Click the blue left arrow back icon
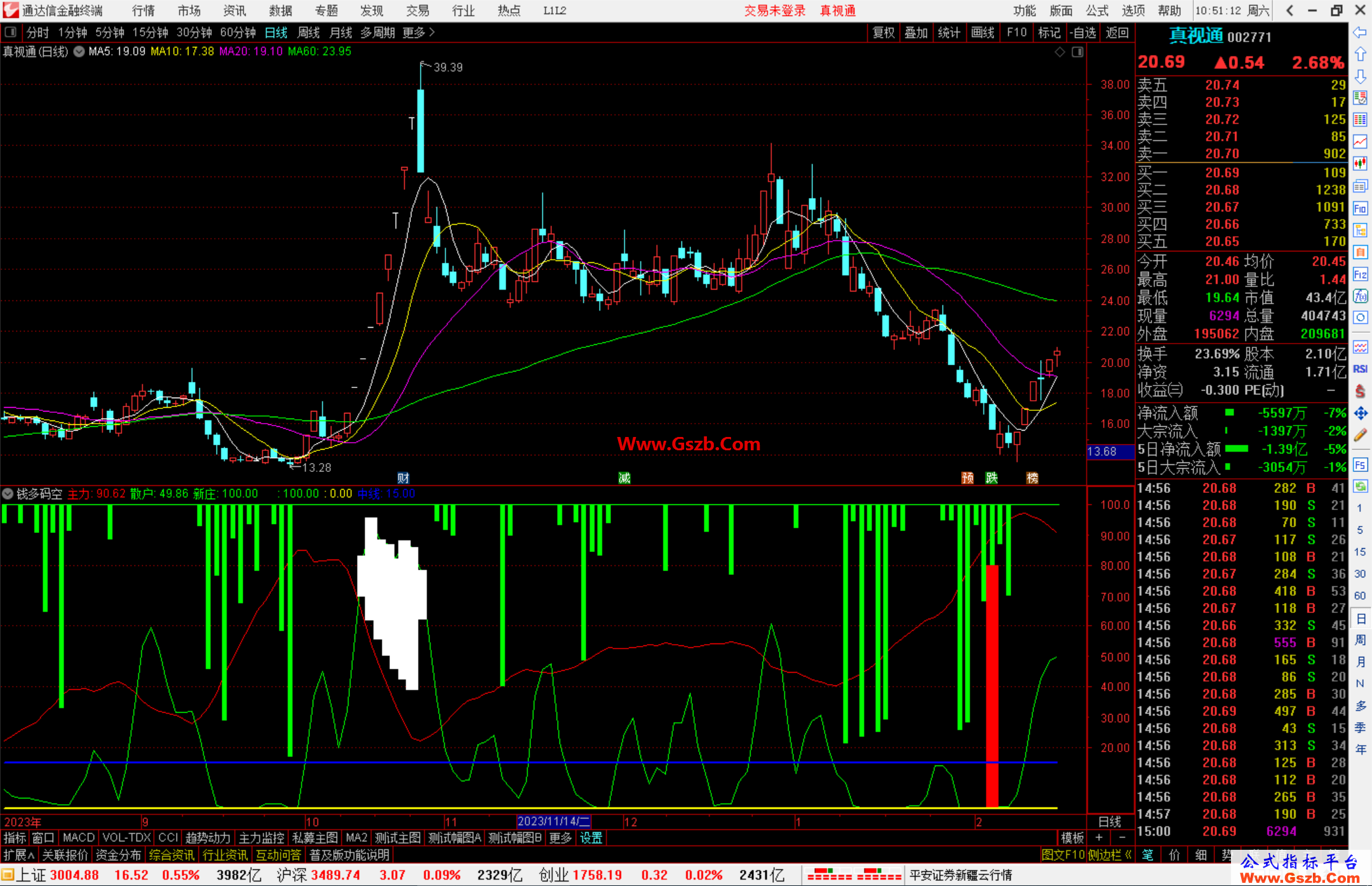The width and height of the screenshot is (1372, 886). pos(1360,32)
